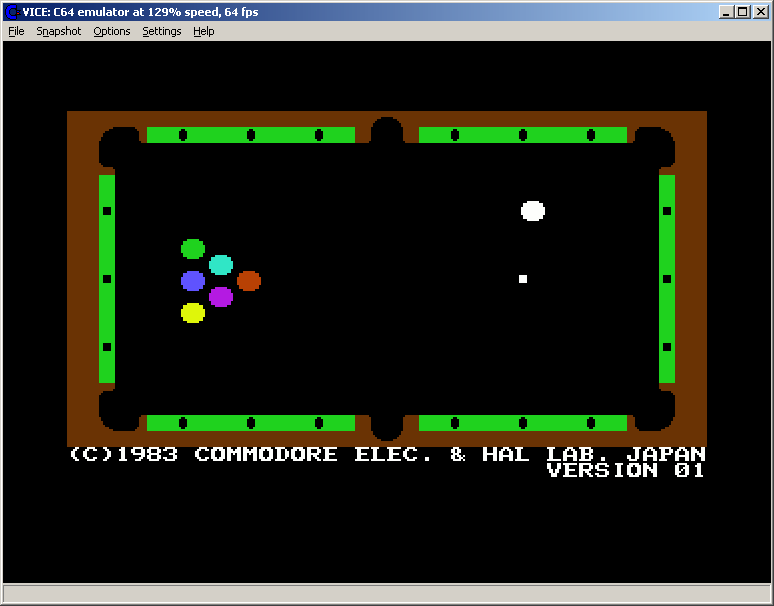This screenshot has width=774, height=606.
Task: Click the purple pool ball
Action: [221, 297]
